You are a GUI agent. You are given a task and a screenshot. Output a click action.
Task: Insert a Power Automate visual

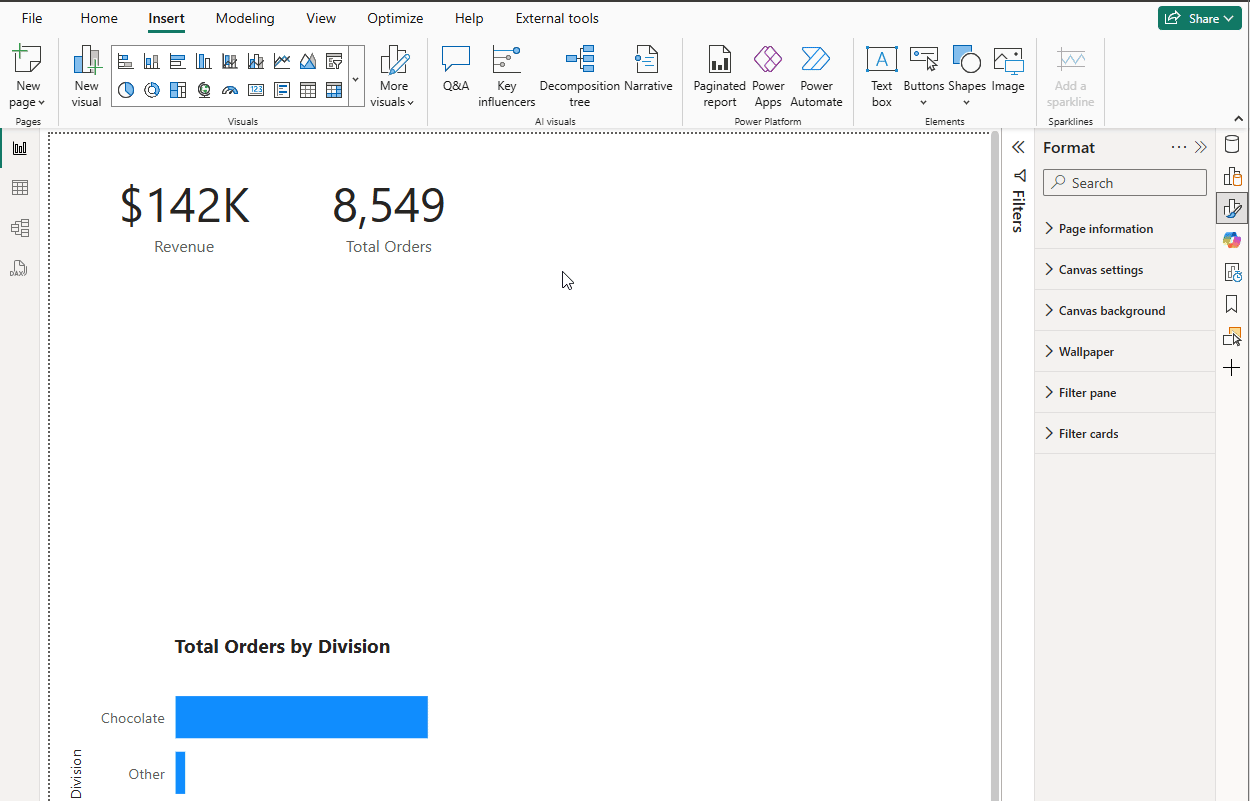click(x=816, y=76)
